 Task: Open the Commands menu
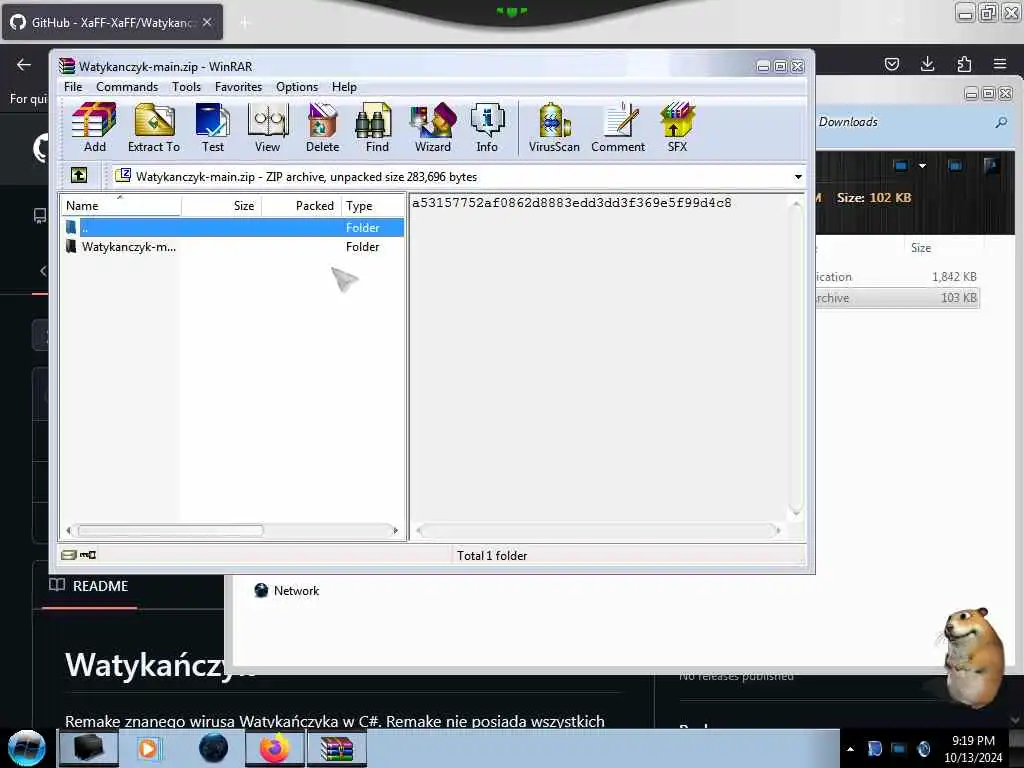click(x=127, y=87)
